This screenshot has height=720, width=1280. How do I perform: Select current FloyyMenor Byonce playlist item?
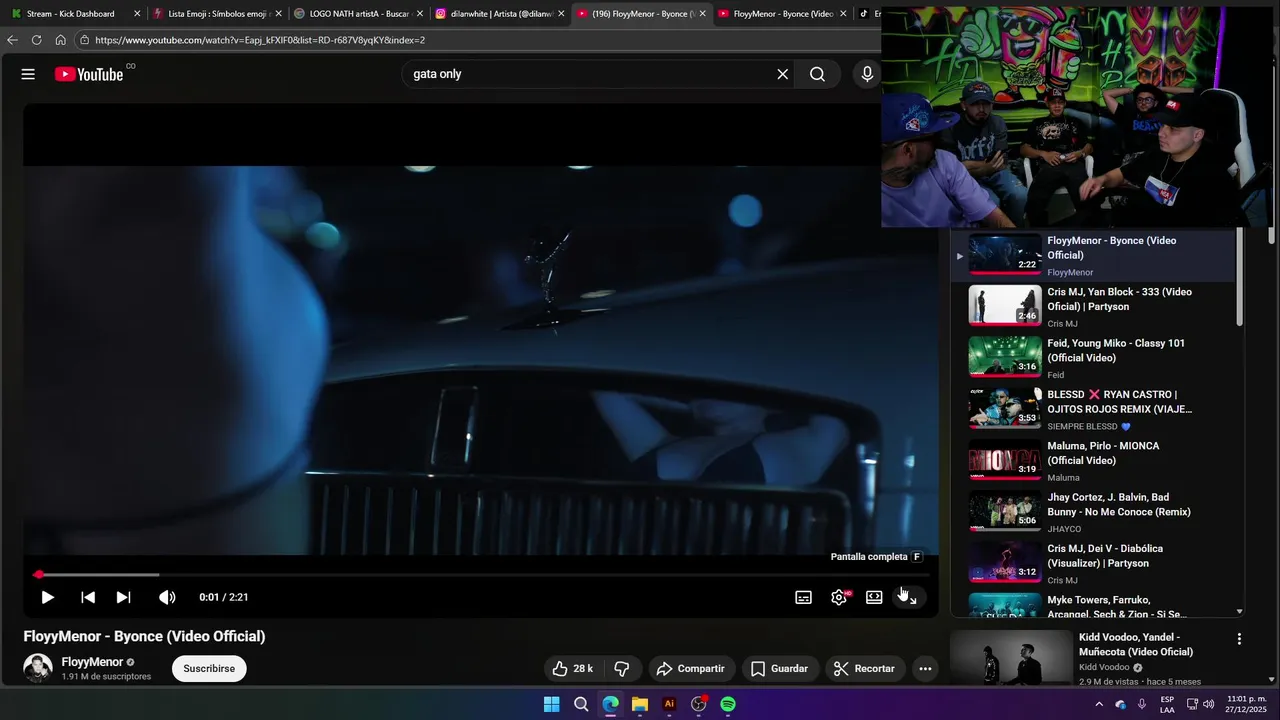(x=1095, y=255)
